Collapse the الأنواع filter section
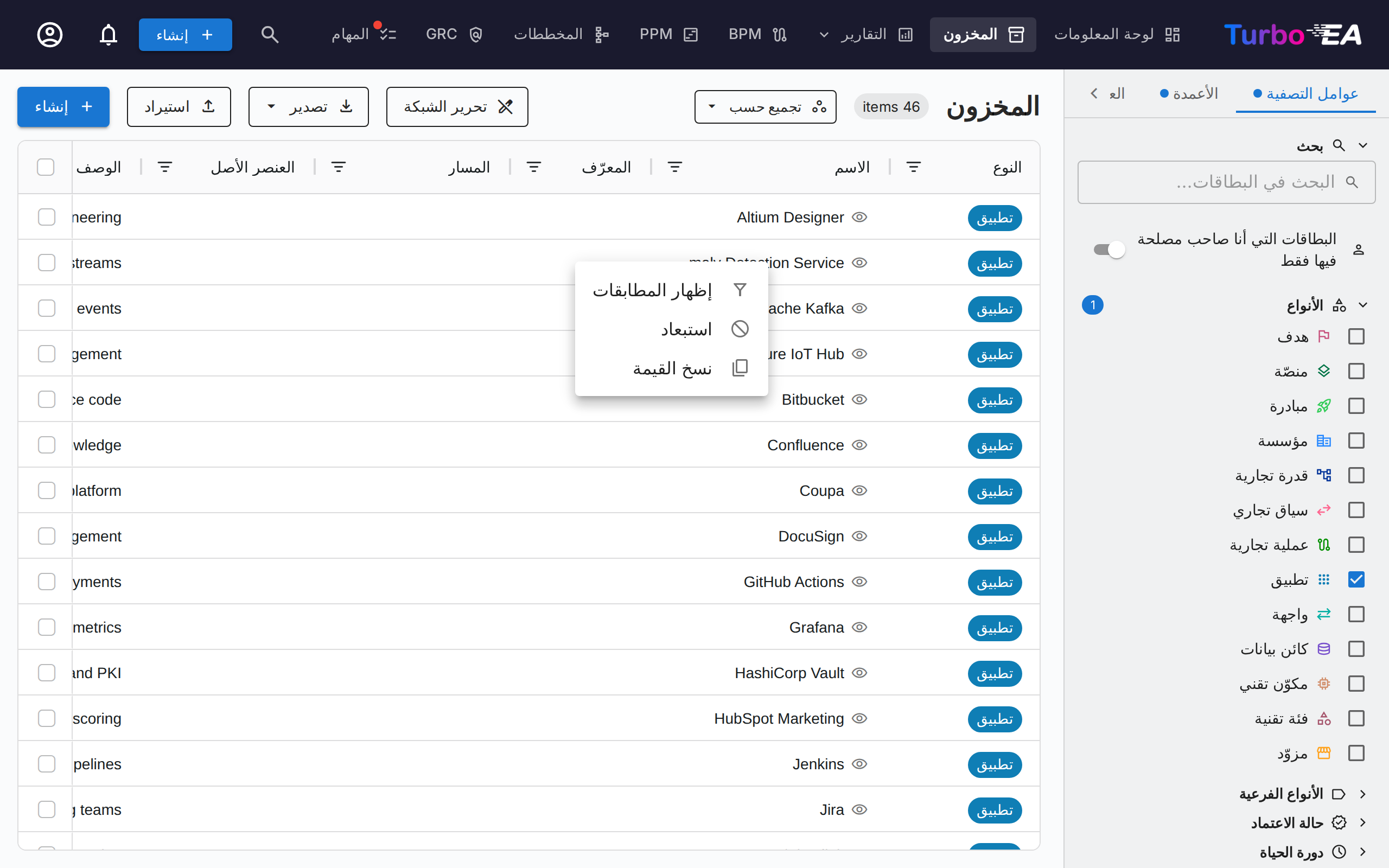Viewport: 1389px width, 868px height. point(1363,305)
